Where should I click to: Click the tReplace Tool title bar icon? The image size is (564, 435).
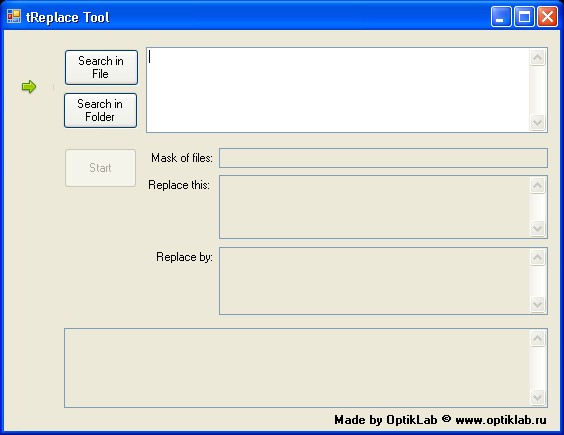(x=14, y=17)
